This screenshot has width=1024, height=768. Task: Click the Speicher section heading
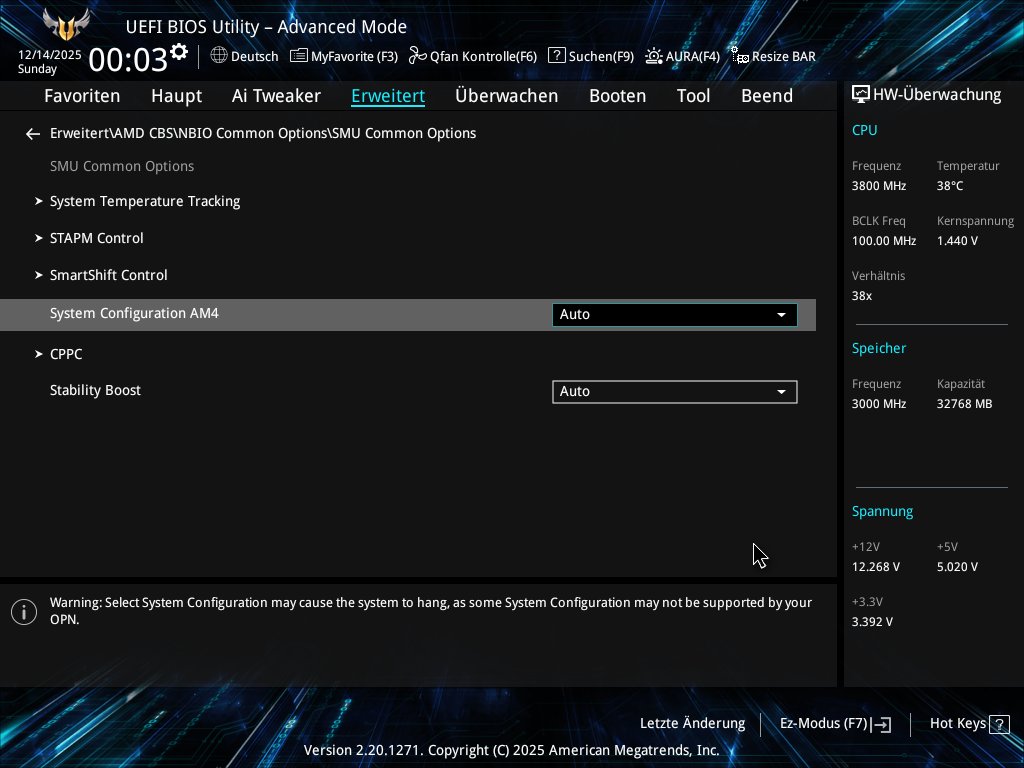878,348
